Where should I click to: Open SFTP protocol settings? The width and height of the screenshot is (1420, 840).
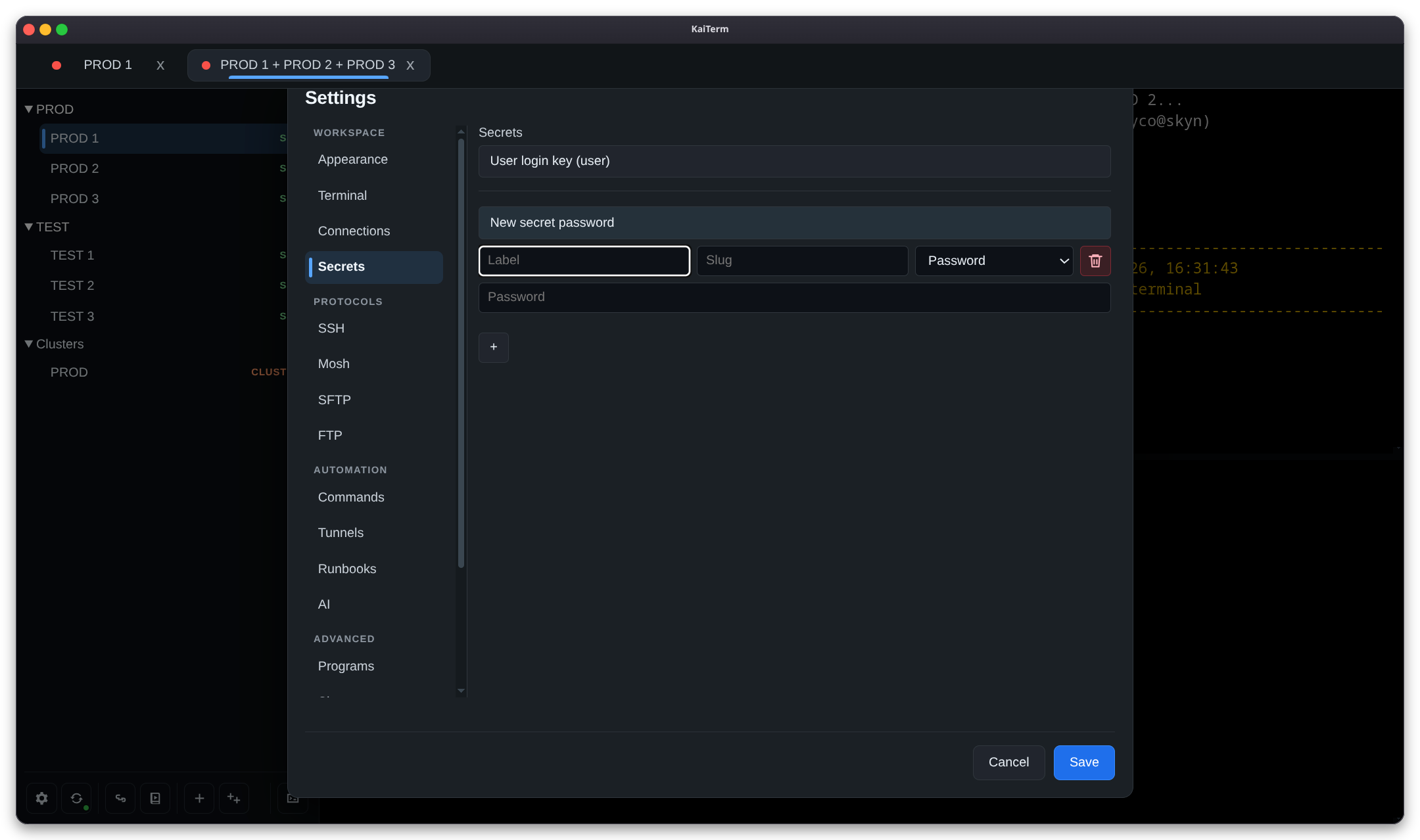click(373, 400)
